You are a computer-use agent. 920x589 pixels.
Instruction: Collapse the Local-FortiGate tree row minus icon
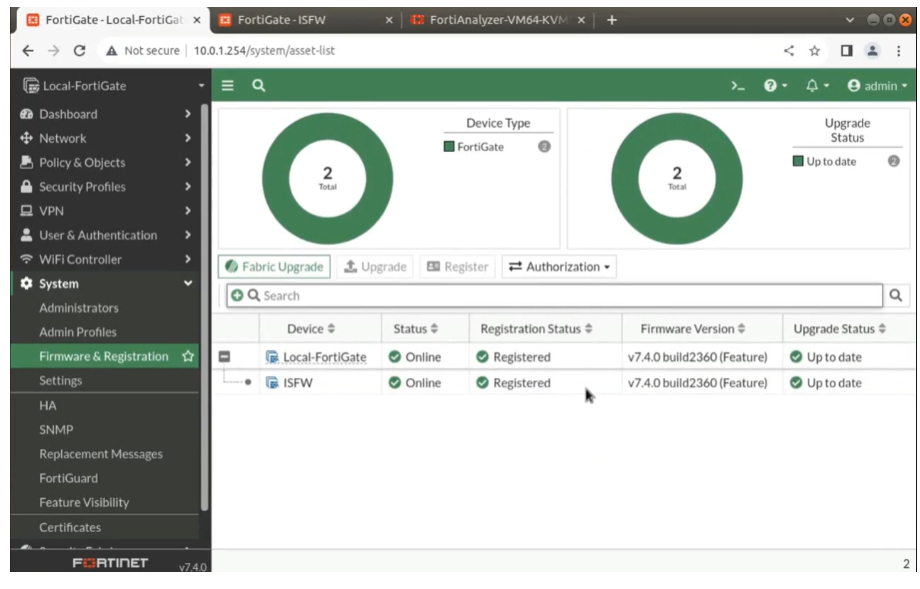point(224,357)
